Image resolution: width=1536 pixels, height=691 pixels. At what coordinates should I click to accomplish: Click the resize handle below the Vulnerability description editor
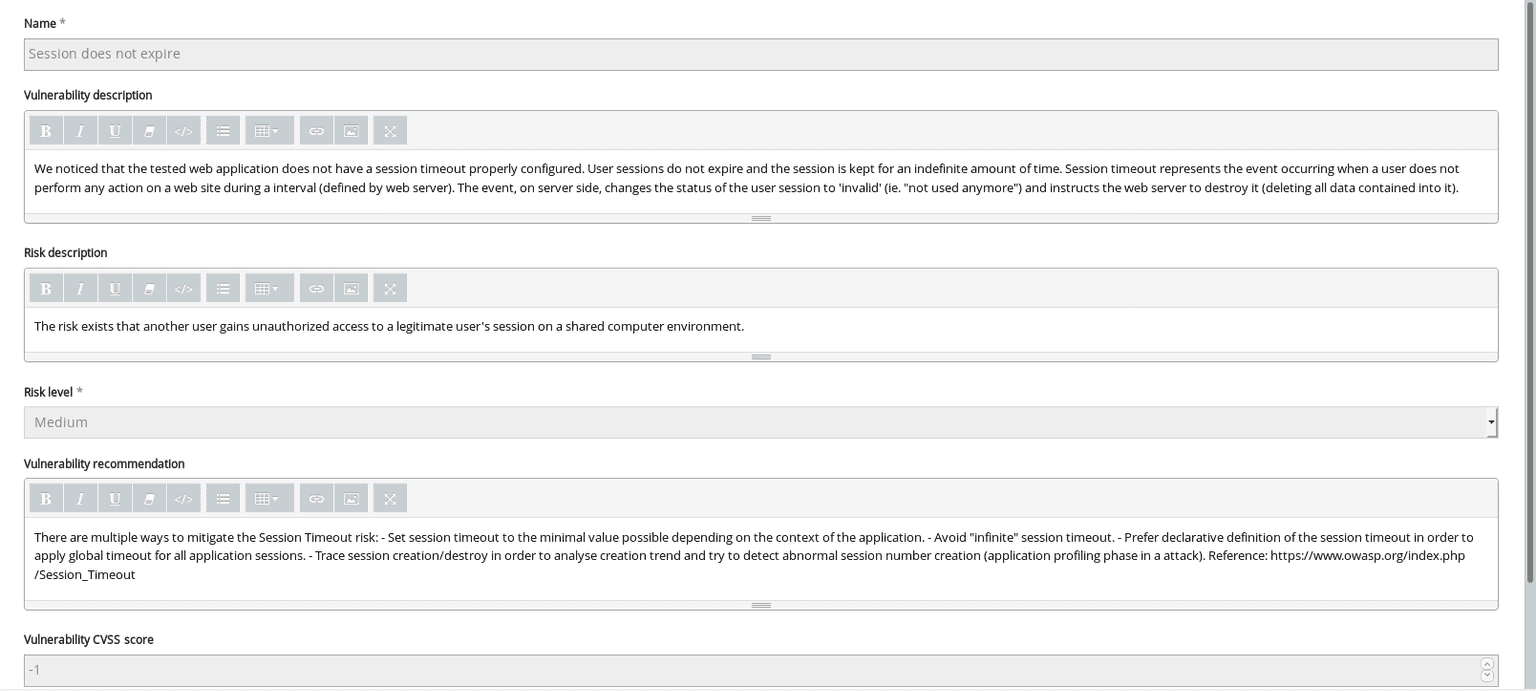click(761, 217)
